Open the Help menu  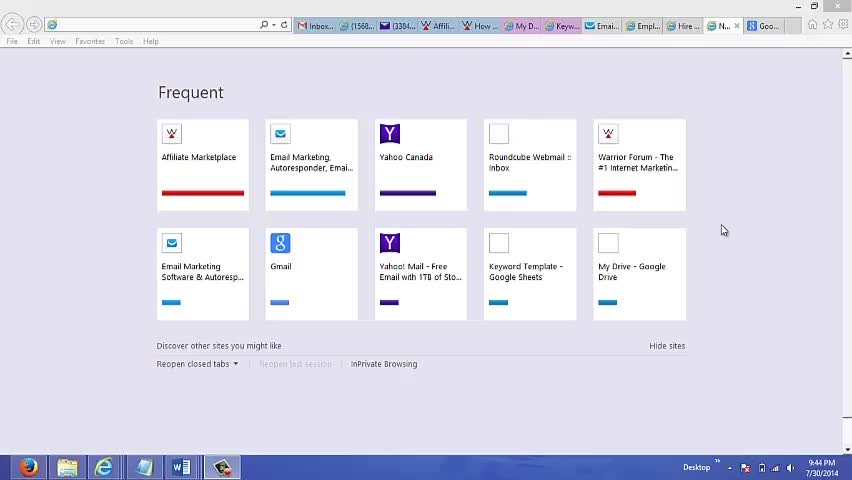(x=151, y=41)
